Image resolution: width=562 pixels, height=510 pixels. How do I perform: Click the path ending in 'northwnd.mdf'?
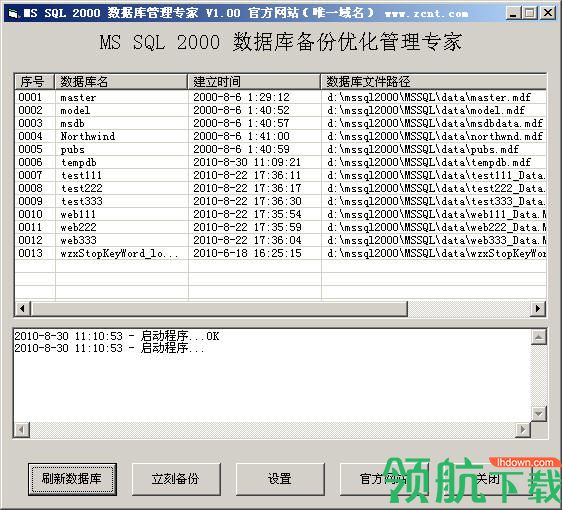(x=435, y=136)
